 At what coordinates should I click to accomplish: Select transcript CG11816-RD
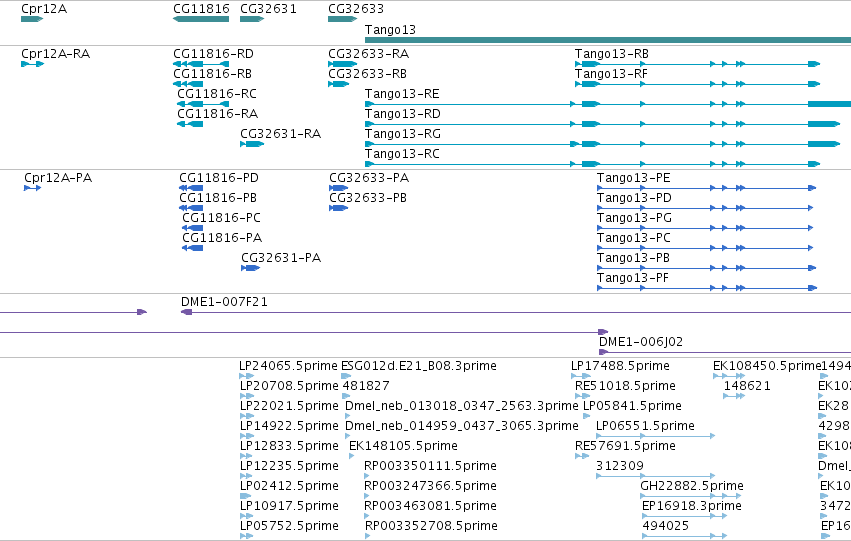[x=213, y=54]
